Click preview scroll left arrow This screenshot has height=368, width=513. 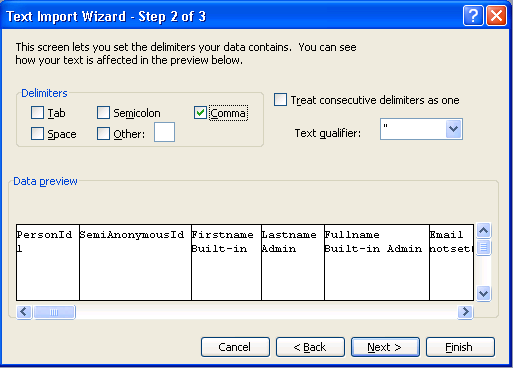tap(24, 312)
